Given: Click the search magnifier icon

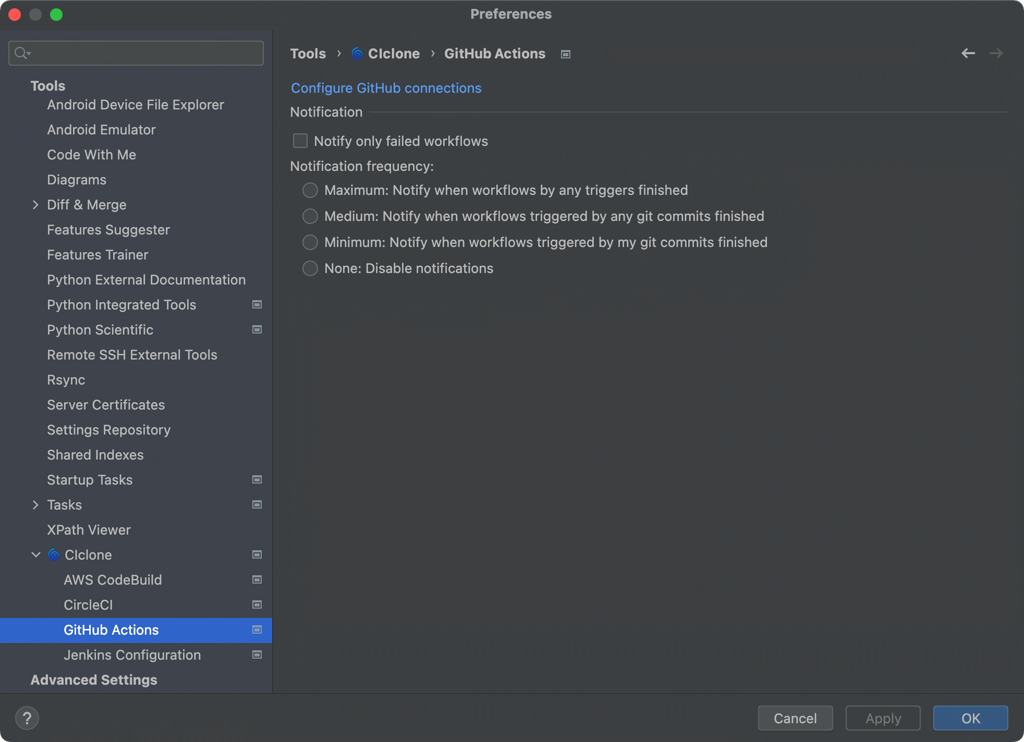Looking at the screenshot, I should tap(22, 53).
